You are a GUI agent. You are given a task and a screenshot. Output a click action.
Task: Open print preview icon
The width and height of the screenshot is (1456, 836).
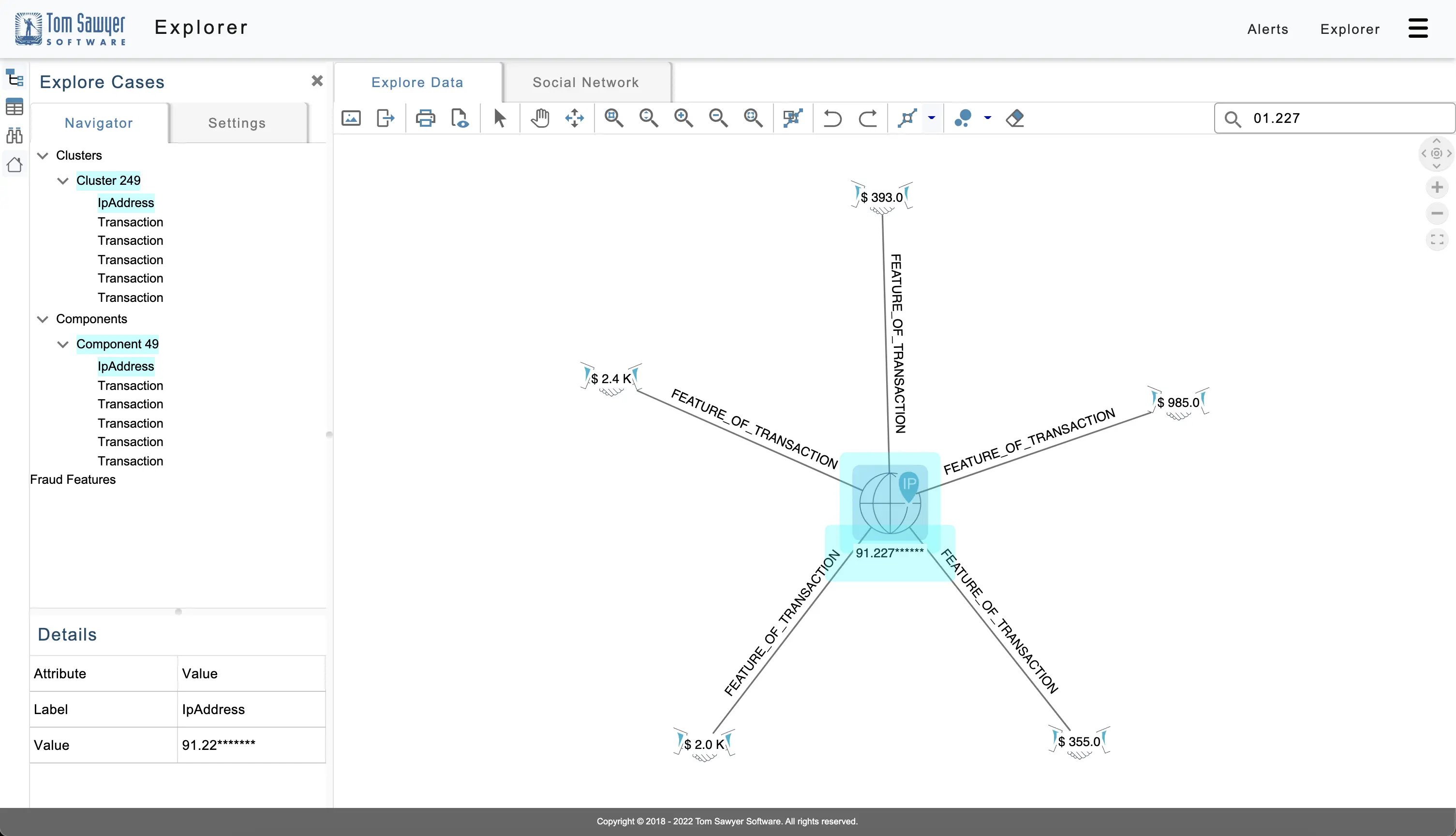point(460,118)
